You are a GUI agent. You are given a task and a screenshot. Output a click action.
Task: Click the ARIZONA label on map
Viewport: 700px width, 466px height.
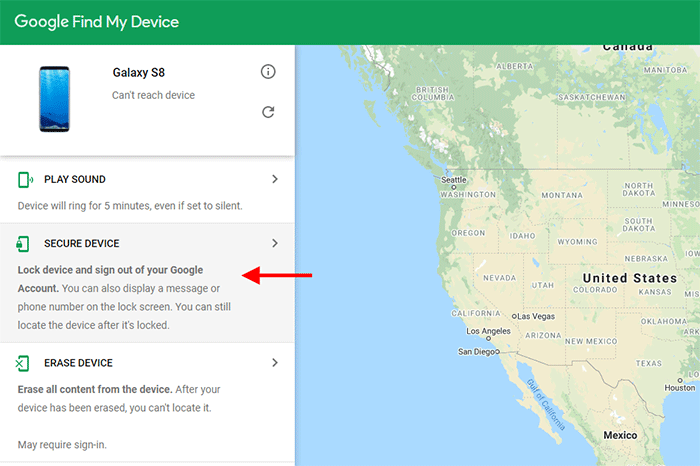pyautogui.click(x=543, y=335)
